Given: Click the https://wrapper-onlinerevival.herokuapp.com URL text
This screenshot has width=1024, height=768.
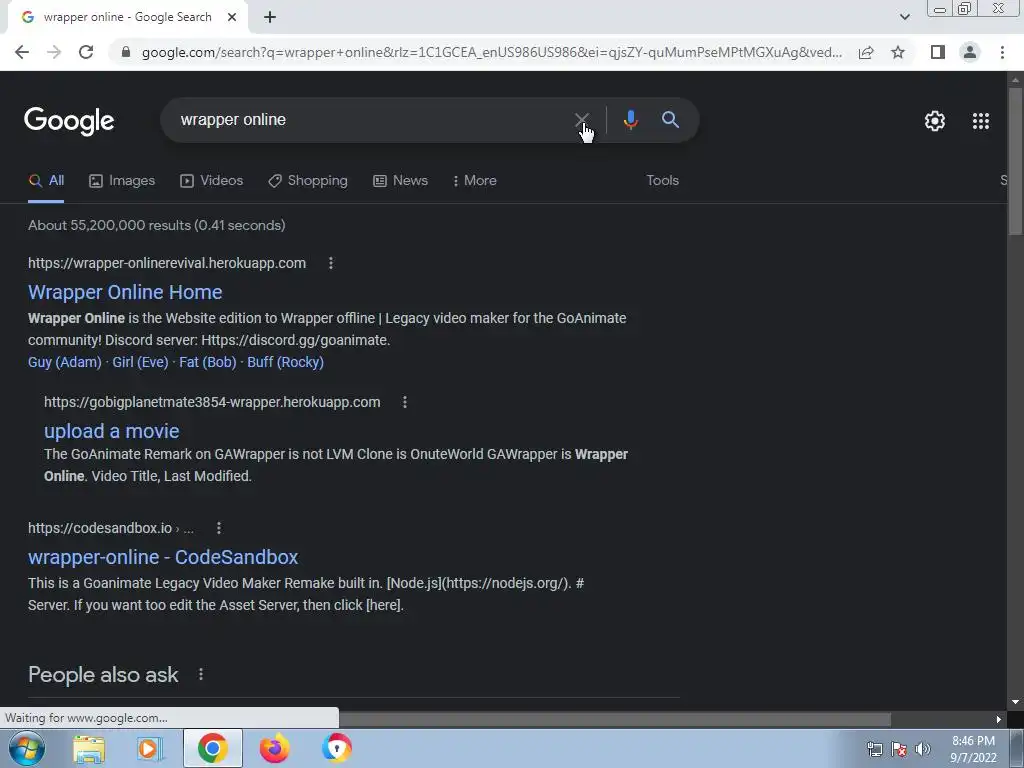Looking at the screenshot, I should pos(167,263).
